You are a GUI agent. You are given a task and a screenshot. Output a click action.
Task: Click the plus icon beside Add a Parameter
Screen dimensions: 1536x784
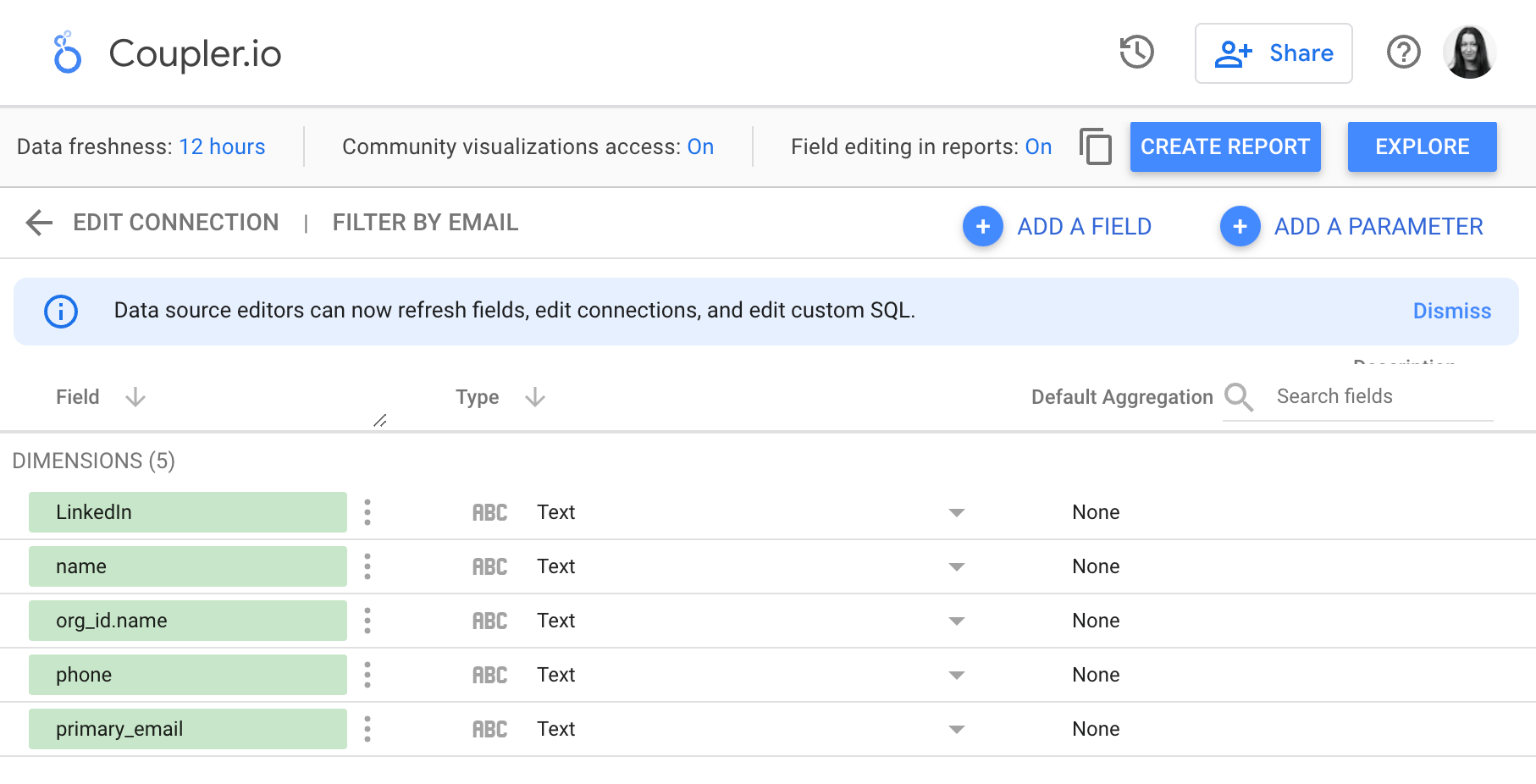click(x=1240, y=226)
